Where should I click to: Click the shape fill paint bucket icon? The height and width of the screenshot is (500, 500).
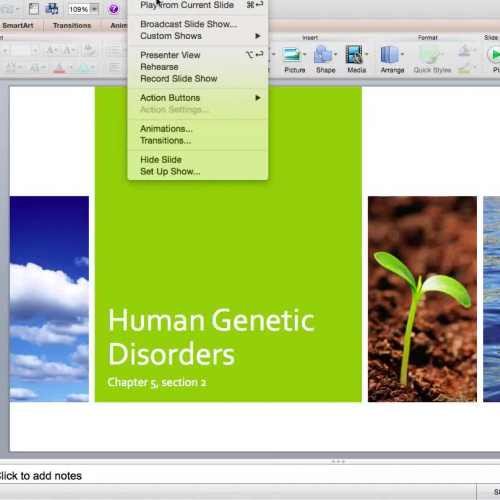464,51
